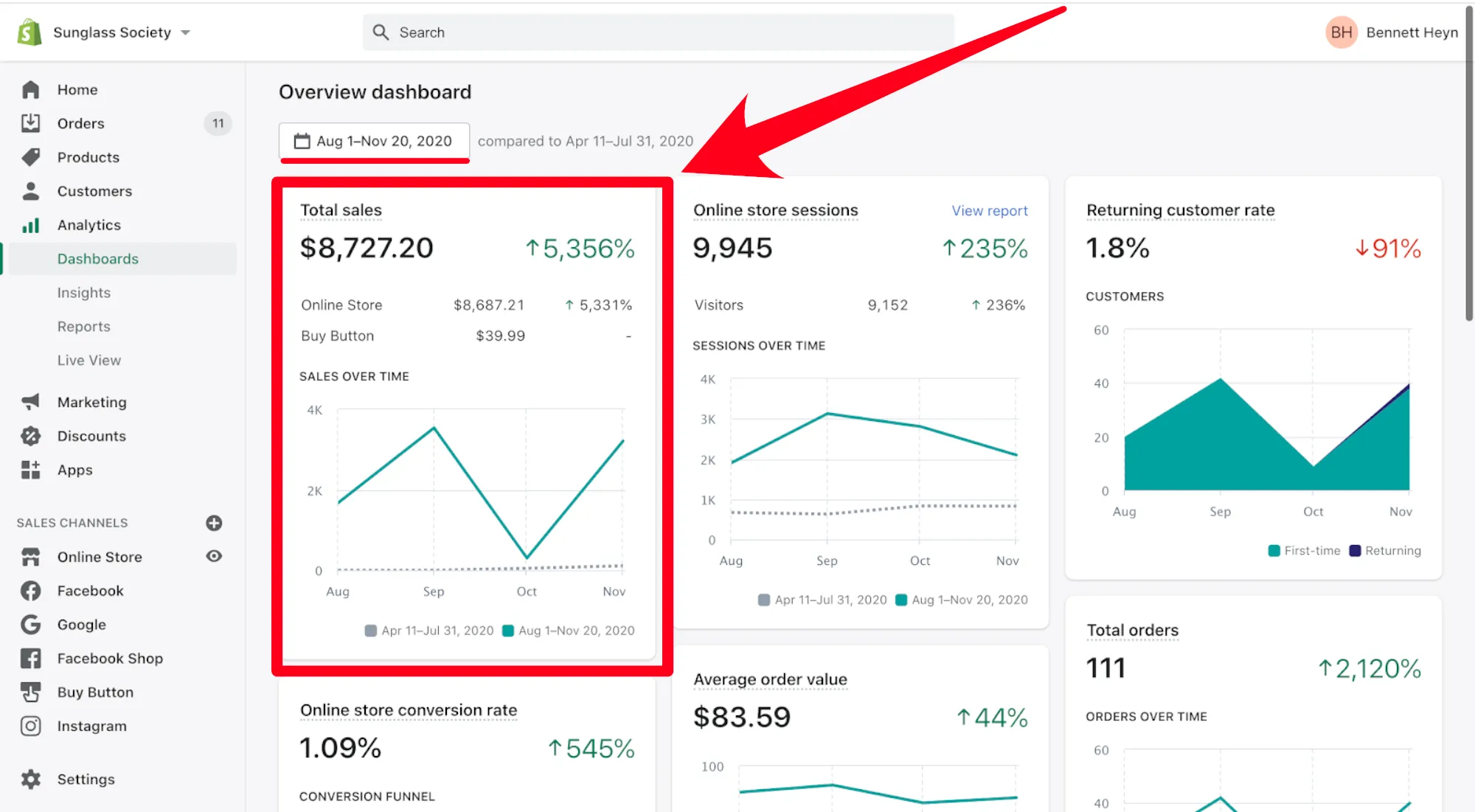Click the Orders badge showing 11
This screenshot has height=812, width=1475.
[x=218, y=123]
